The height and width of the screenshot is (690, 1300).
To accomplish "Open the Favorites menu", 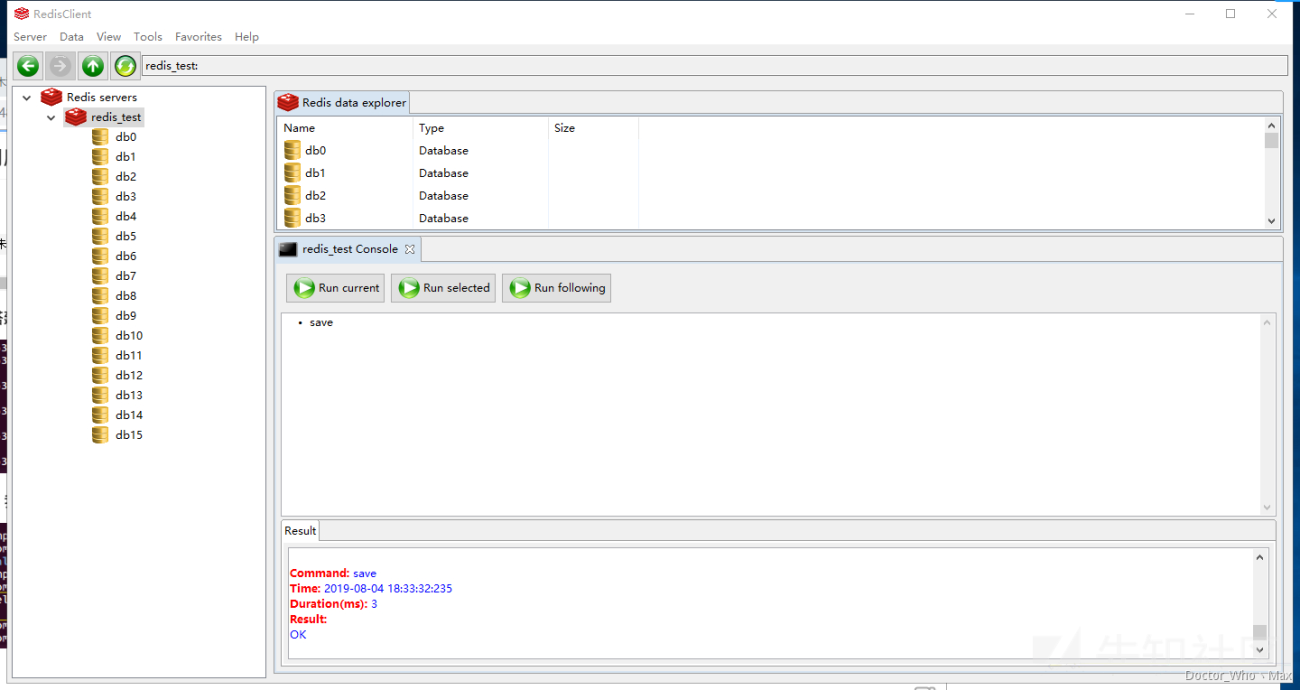I will 199,37.
